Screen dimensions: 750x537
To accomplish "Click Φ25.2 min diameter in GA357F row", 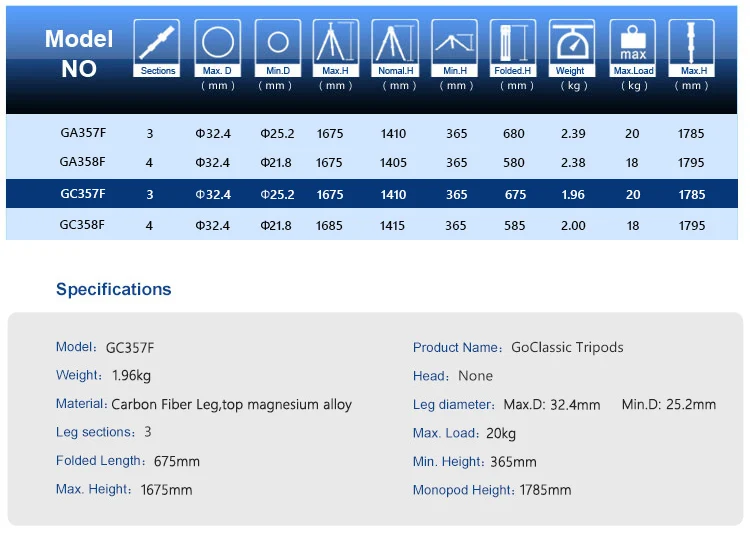I will point(277,133).
